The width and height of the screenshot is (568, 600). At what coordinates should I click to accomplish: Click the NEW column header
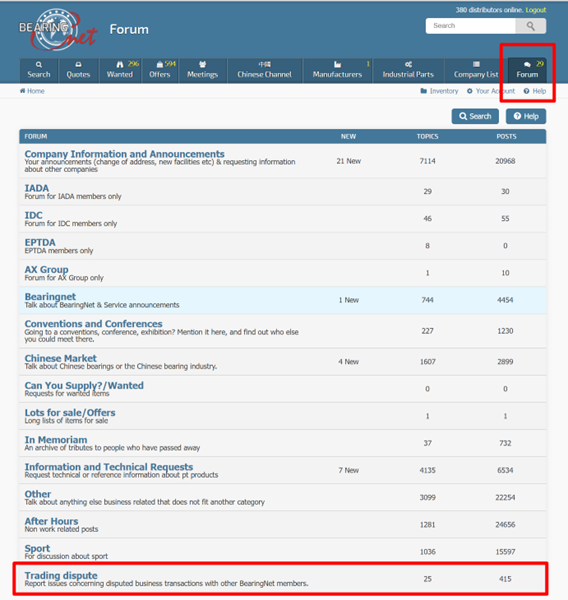pos(349,137)
